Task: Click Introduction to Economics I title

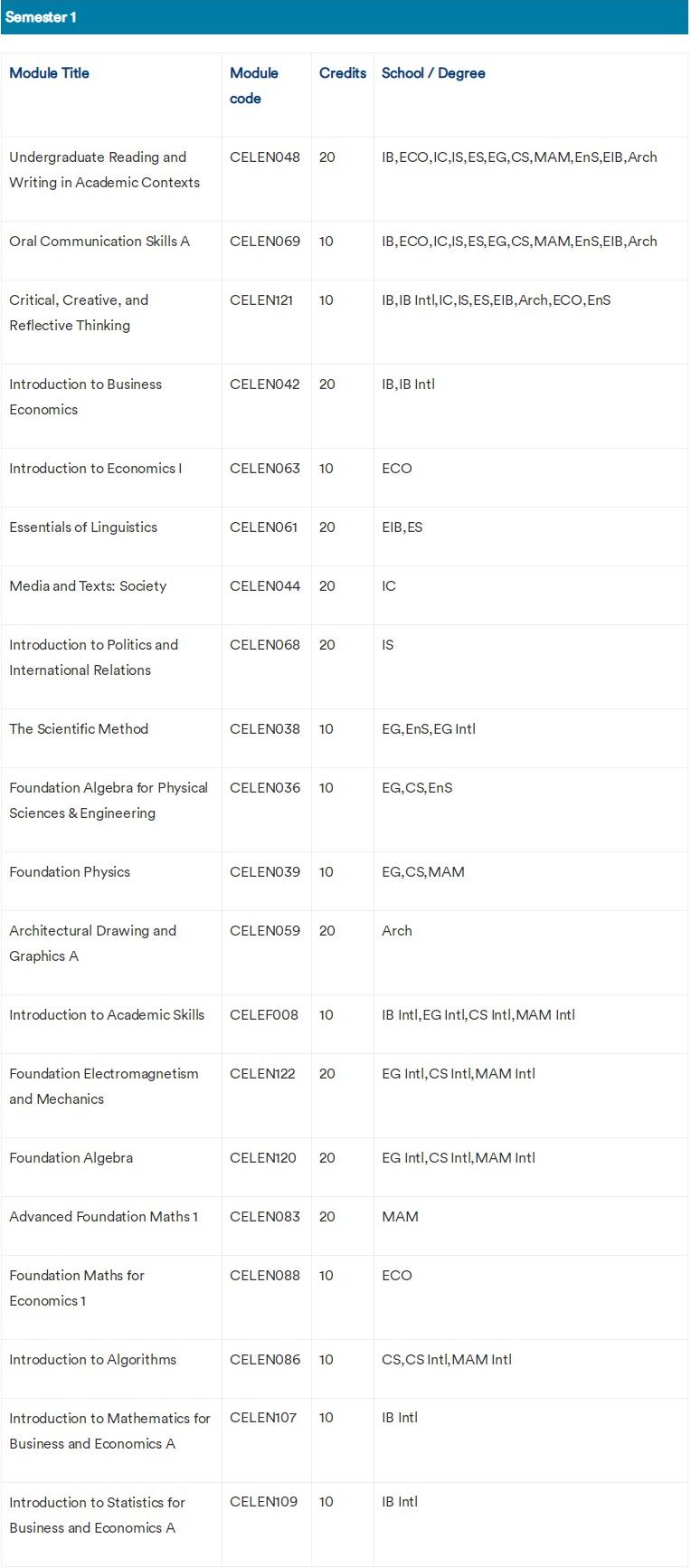Action: point(95,469)
